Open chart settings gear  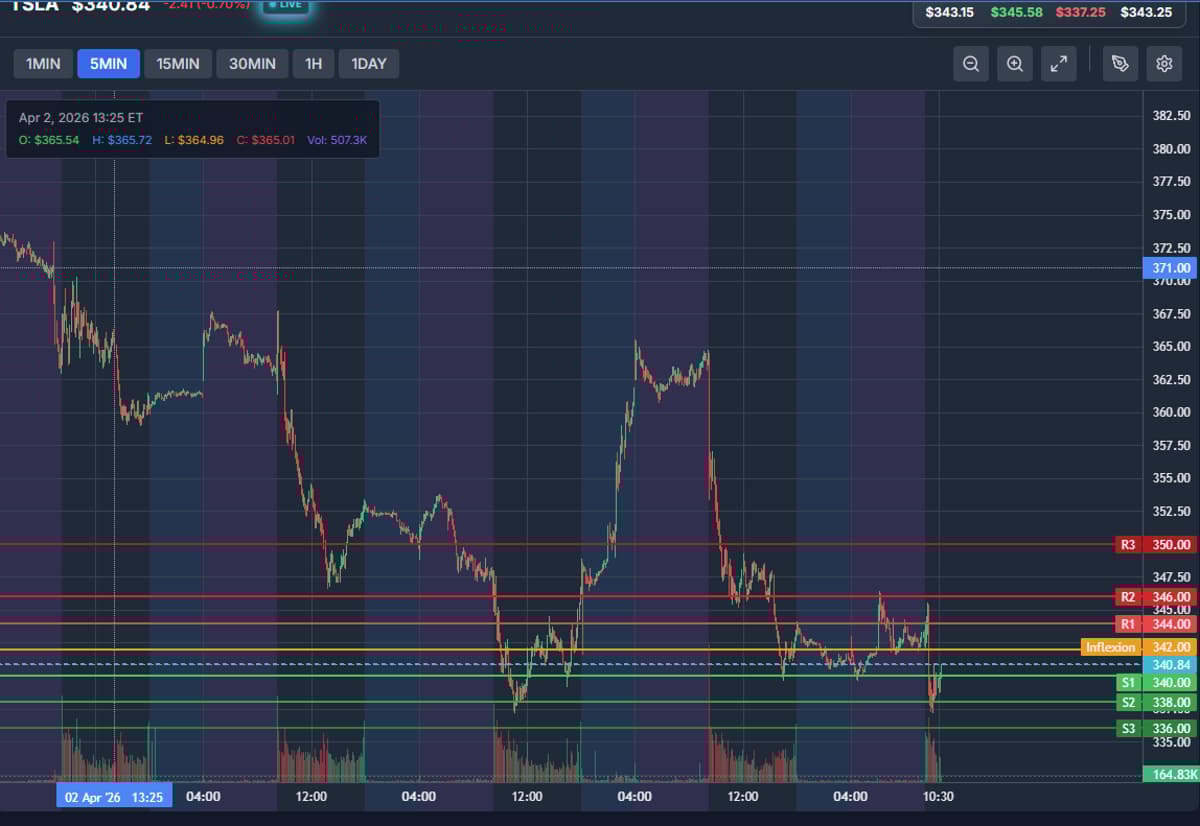[1164, 64]
